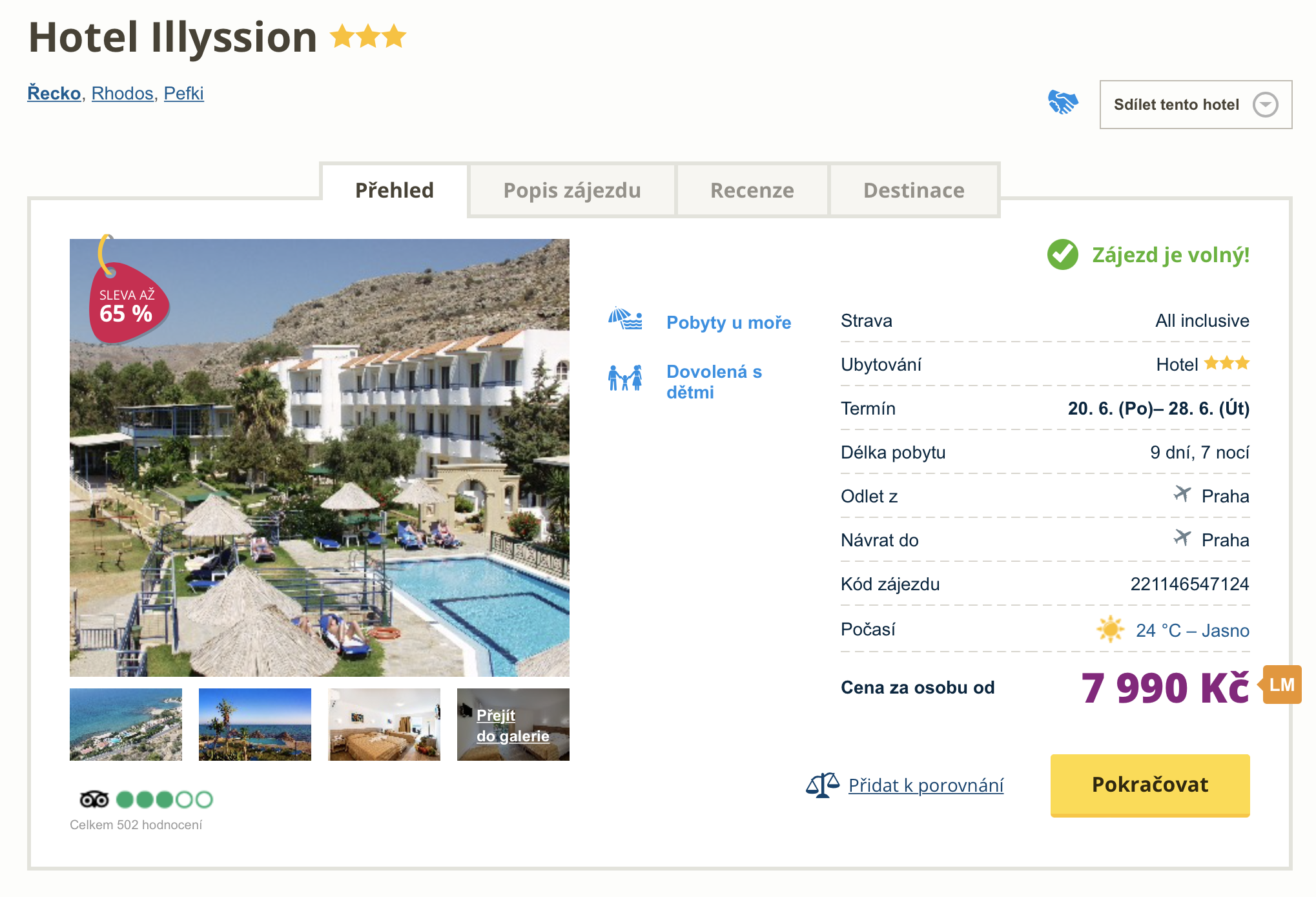Image resolution: width=1316 pixels, height=897 pixels.
Task: Click the TripAdvisor owl logo
Action: (94, 799)
